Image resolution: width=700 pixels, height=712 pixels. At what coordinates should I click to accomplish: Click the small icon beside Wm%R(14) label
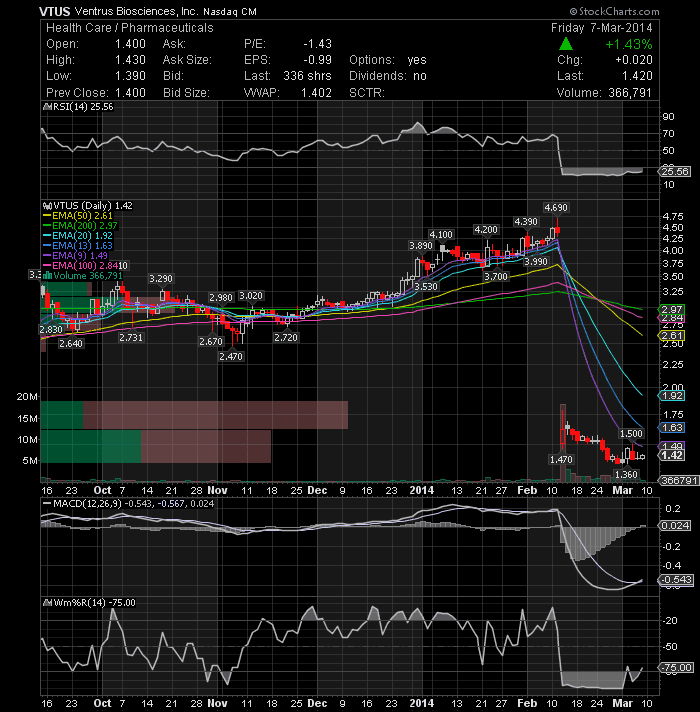click(48, 603)
